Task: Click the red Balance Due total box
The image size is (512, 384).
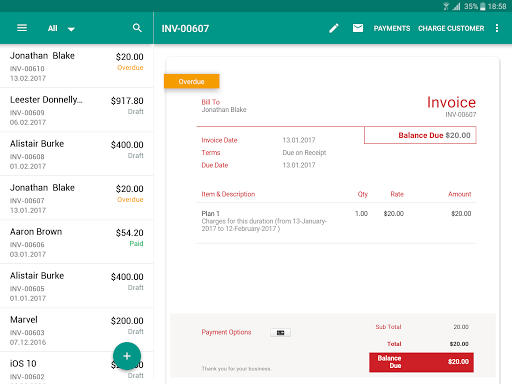Action: click(x=421, y=362)
